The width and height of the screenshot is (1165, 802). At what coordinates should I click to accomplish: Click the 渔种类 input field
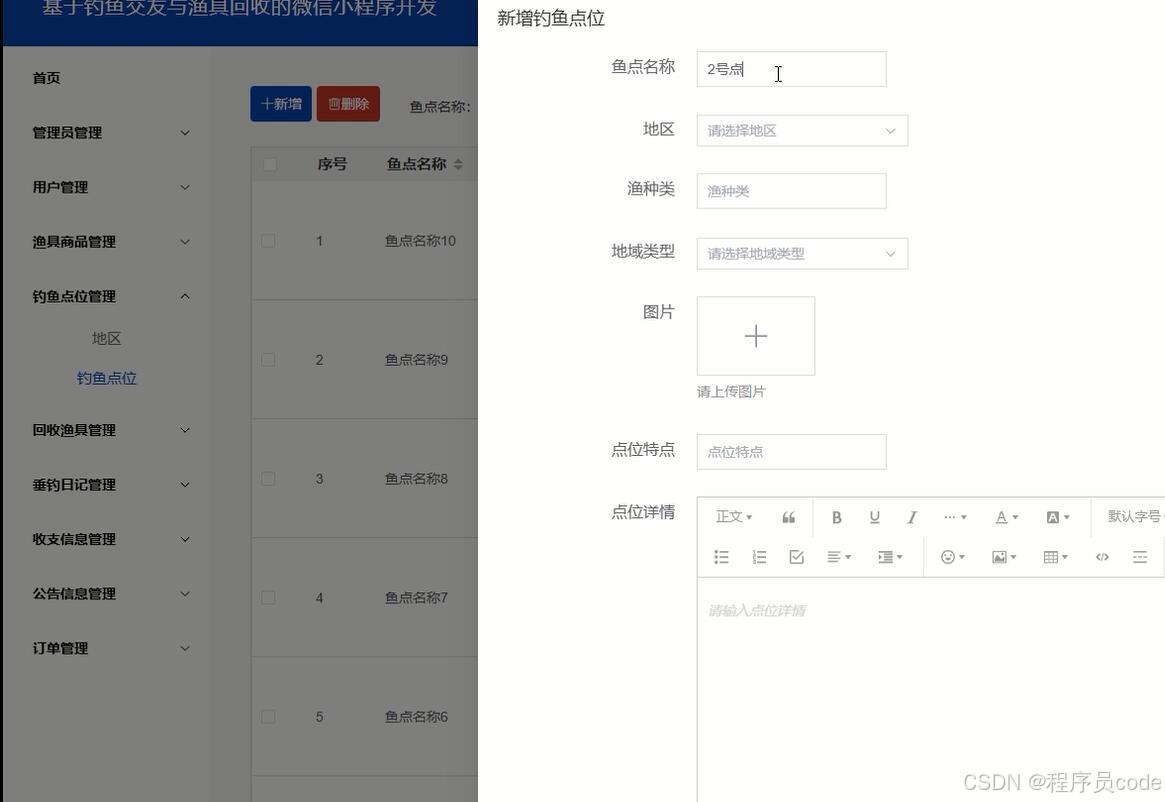pos(791,191)
